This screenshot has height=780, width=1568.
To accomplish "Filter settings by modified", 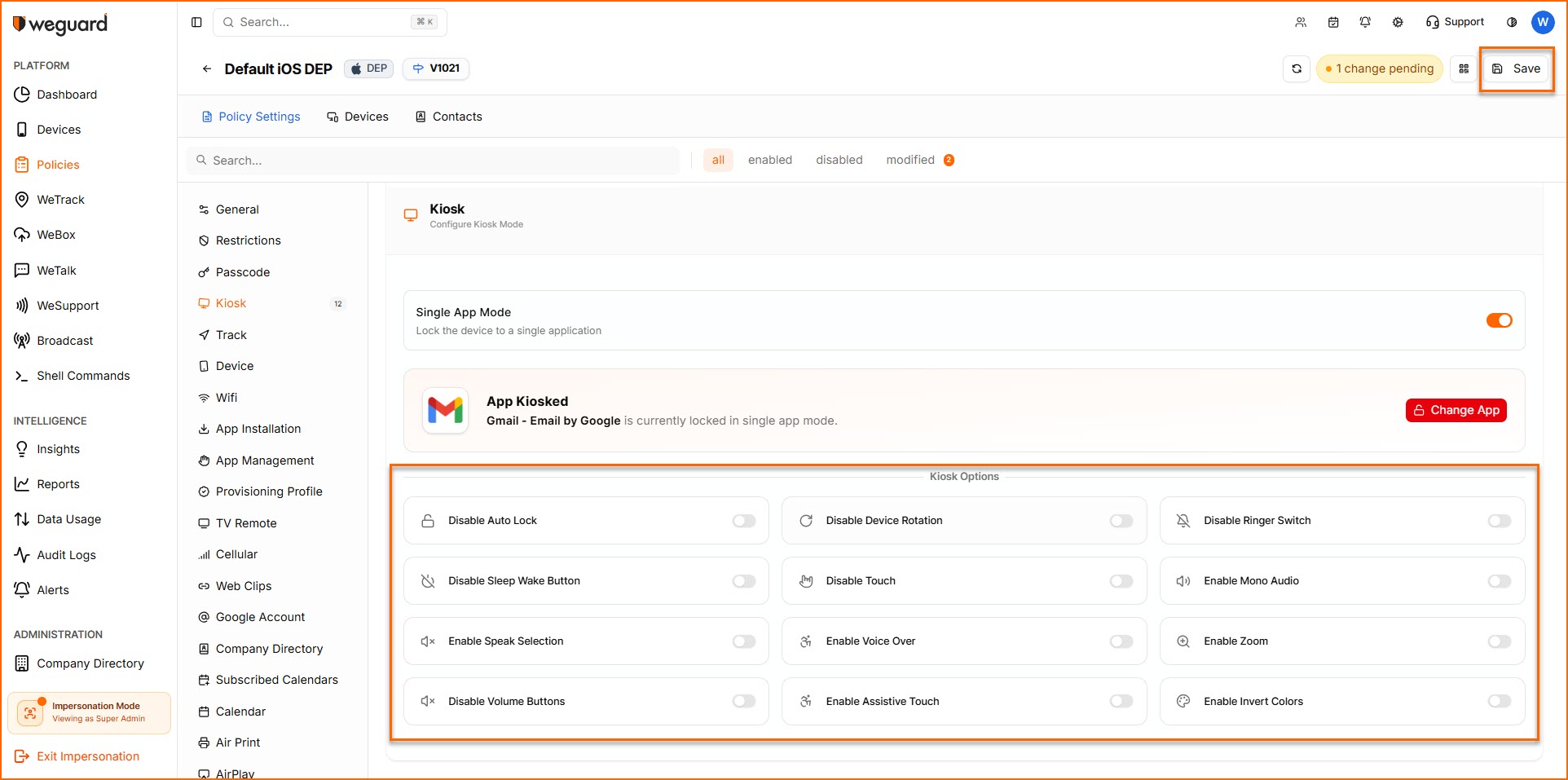I will [x=910, y=160].
